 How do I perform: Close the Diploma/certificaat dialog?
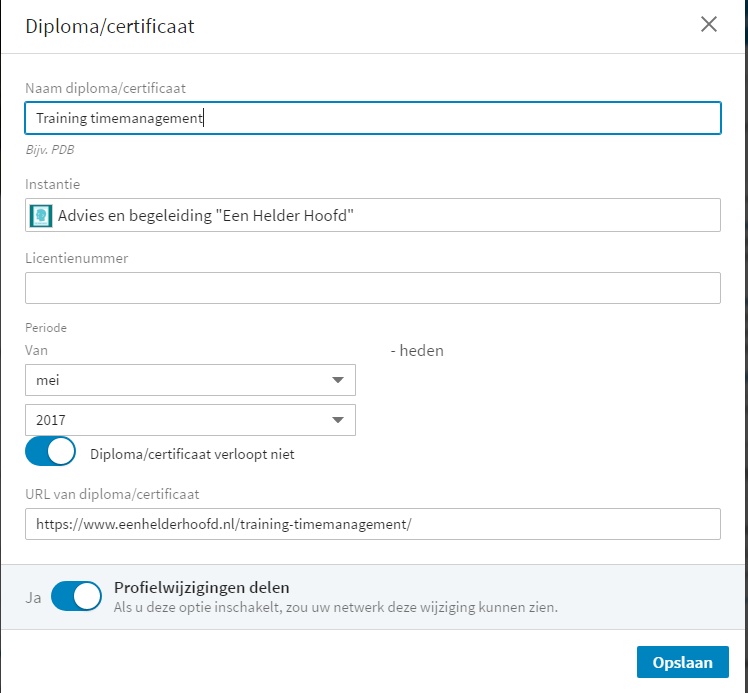click(x=708, y=24)
